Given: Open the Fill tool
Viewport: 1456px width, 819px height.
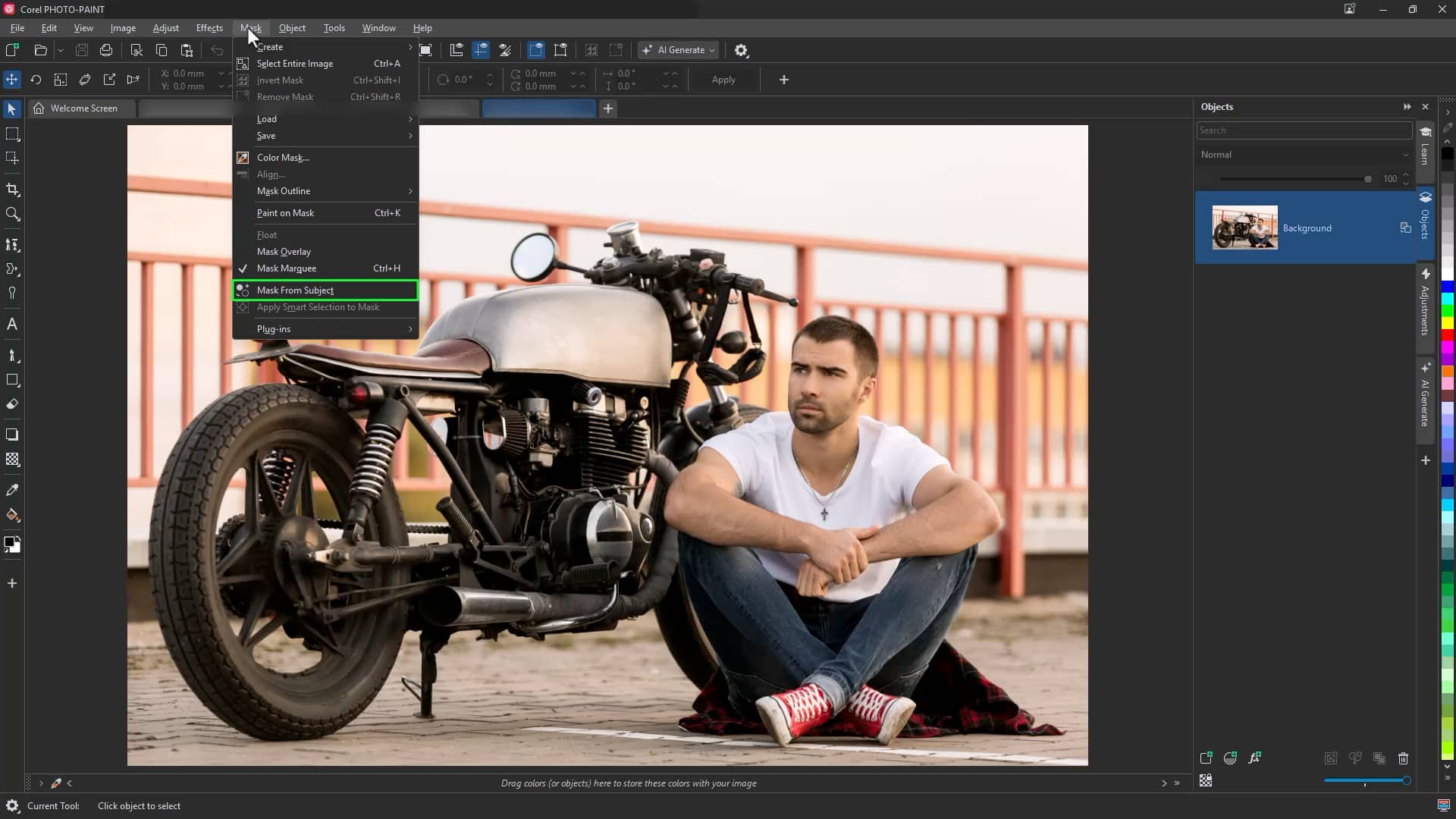Looking at the screenshot, I should [12, 515].
